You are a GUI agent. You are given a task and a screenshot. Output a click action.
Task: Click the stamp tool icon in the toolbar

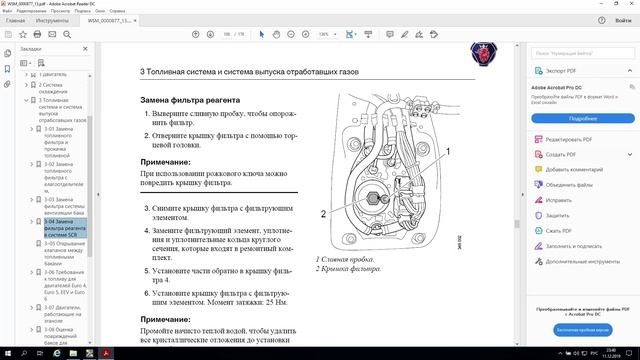click(434, 35)
